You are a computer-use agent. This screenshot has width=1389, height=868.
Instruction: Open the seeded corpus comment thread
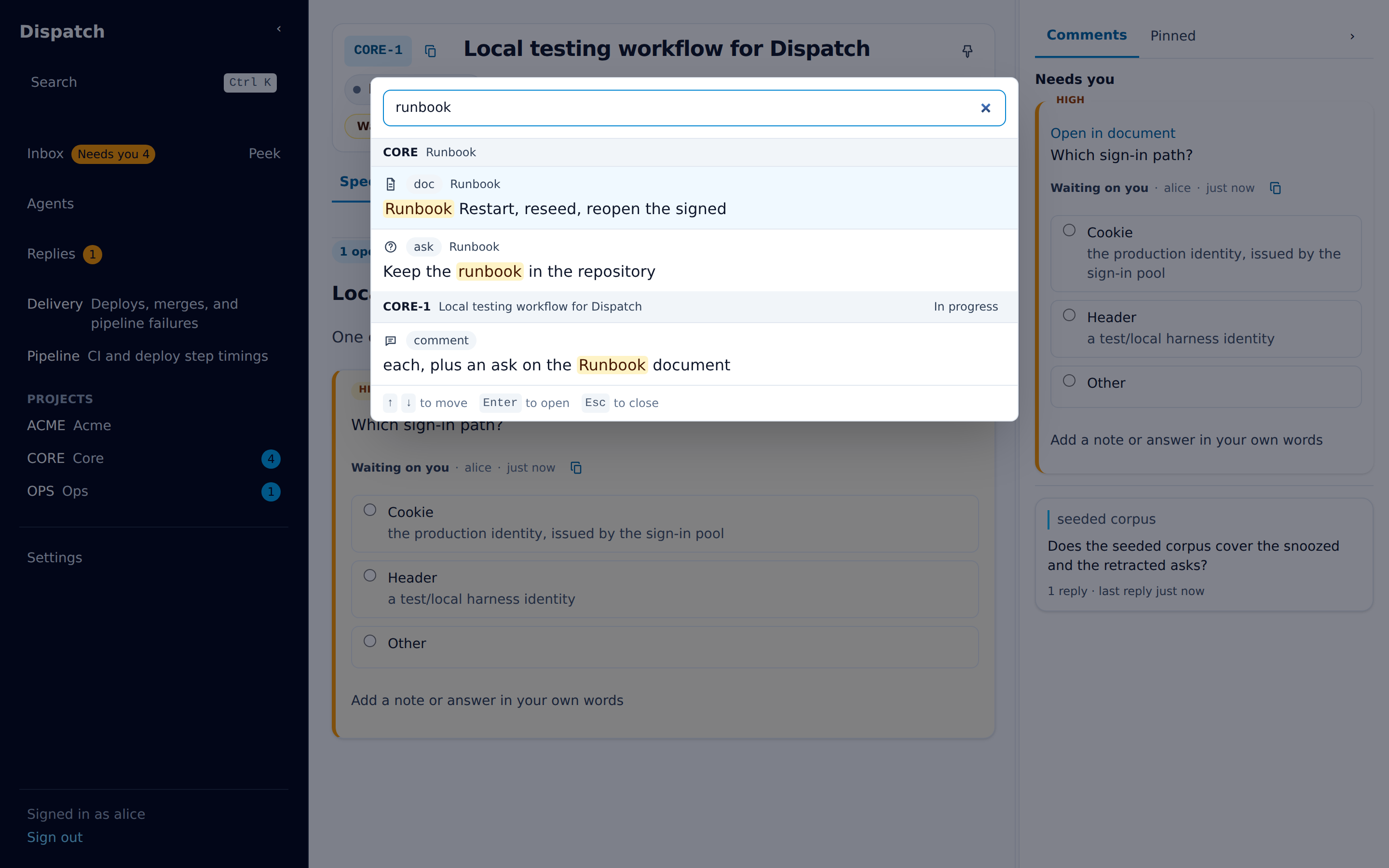tap(1204, 554)
